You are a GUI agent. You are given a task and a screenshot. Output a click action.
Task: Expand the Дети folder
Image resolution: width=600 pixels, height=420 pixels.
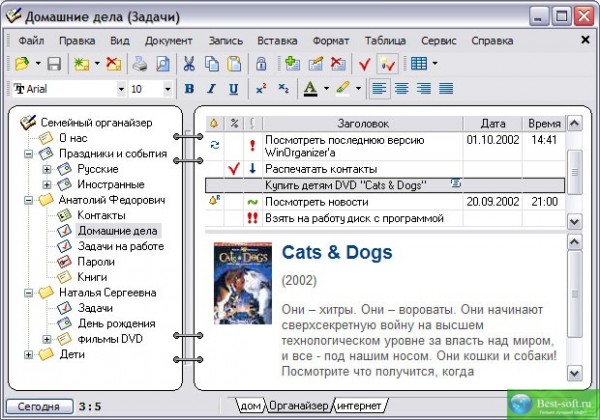[x=28, y=355]
